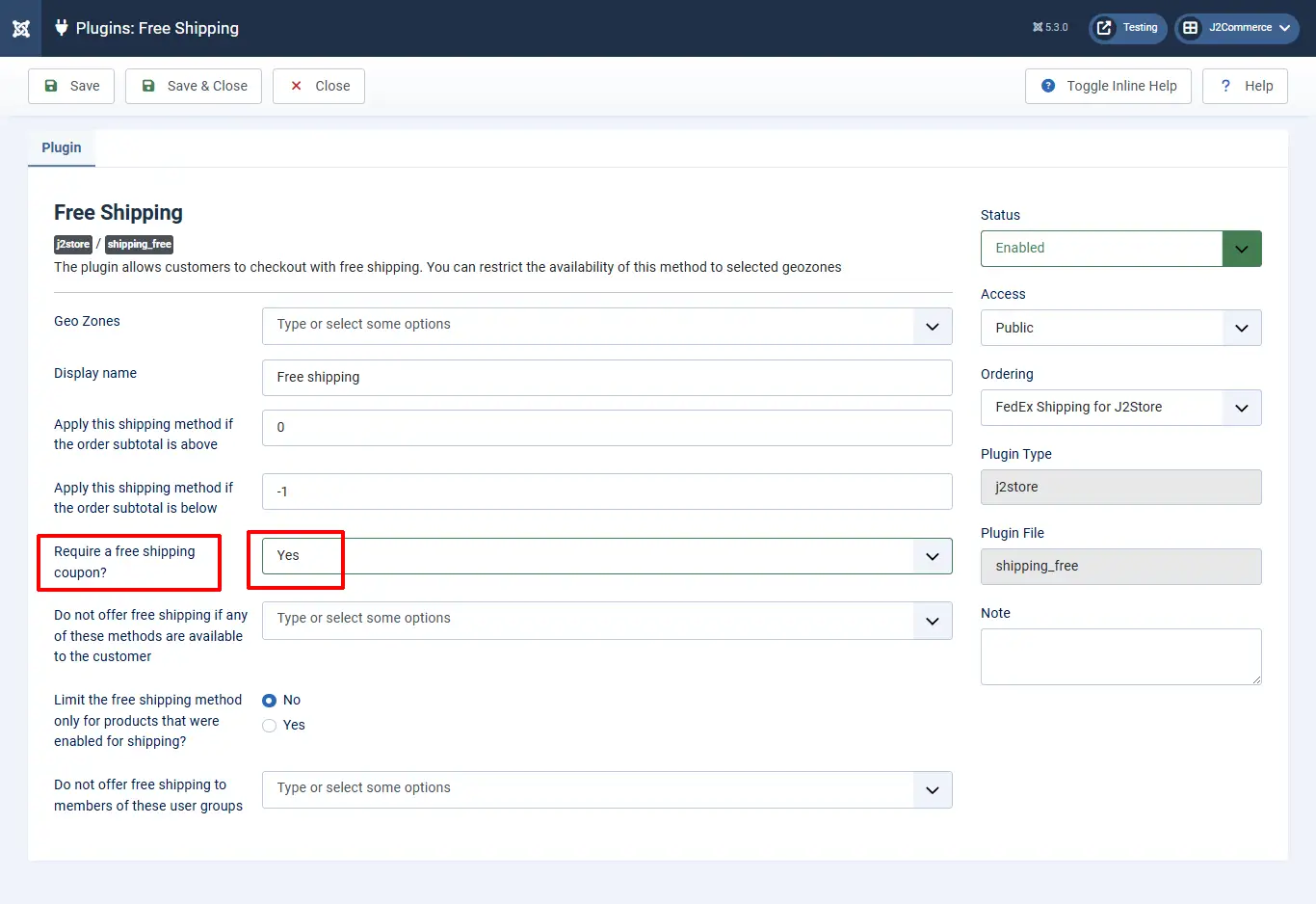Open the Testing site preview button

(x=1128, y=28)
